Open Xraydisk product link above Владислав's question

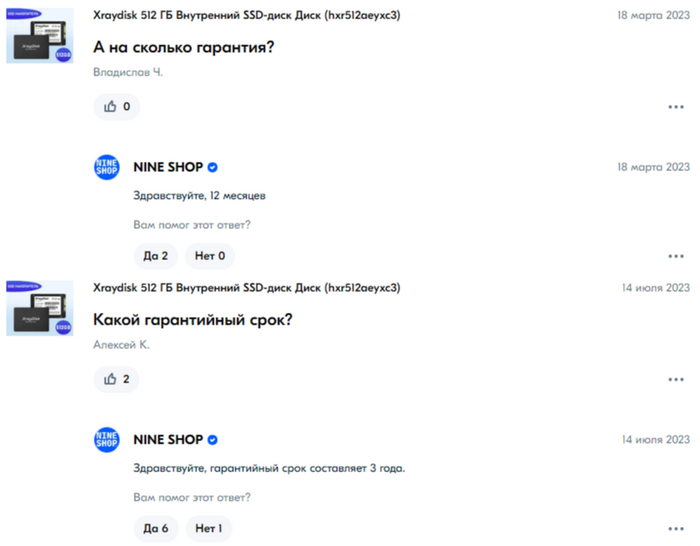[246, 17]
